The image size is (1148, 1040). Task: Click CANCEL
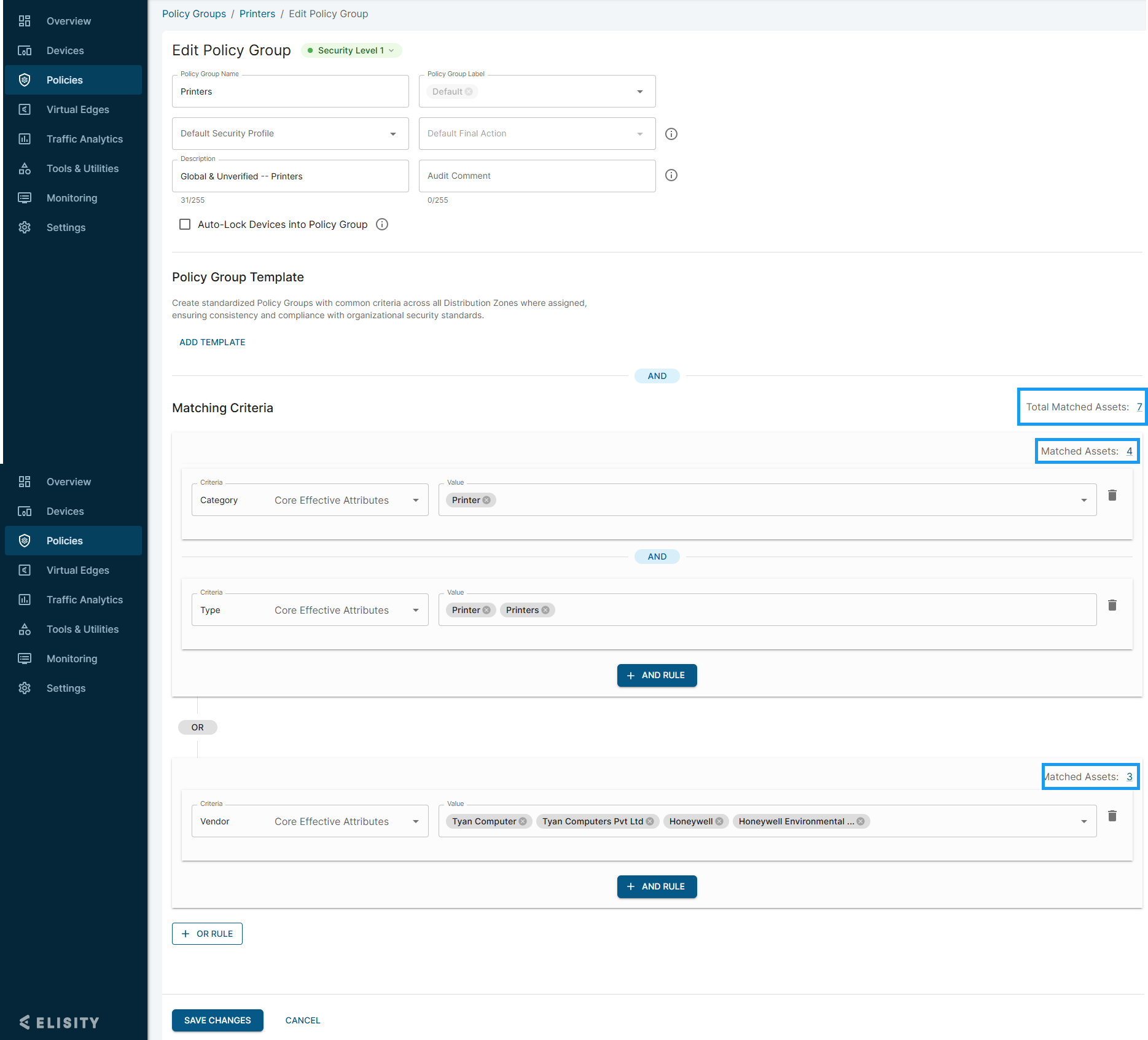(x=303, y=1020)
